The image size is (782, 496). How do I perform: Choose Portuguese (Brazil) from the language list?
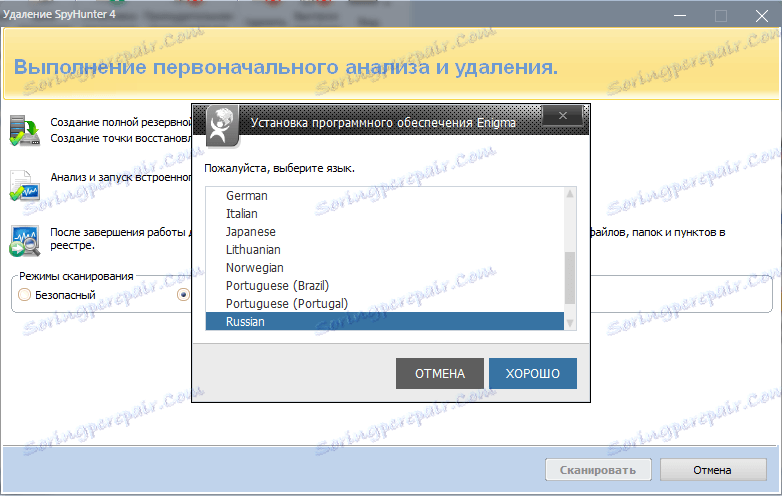click(385, 285)
